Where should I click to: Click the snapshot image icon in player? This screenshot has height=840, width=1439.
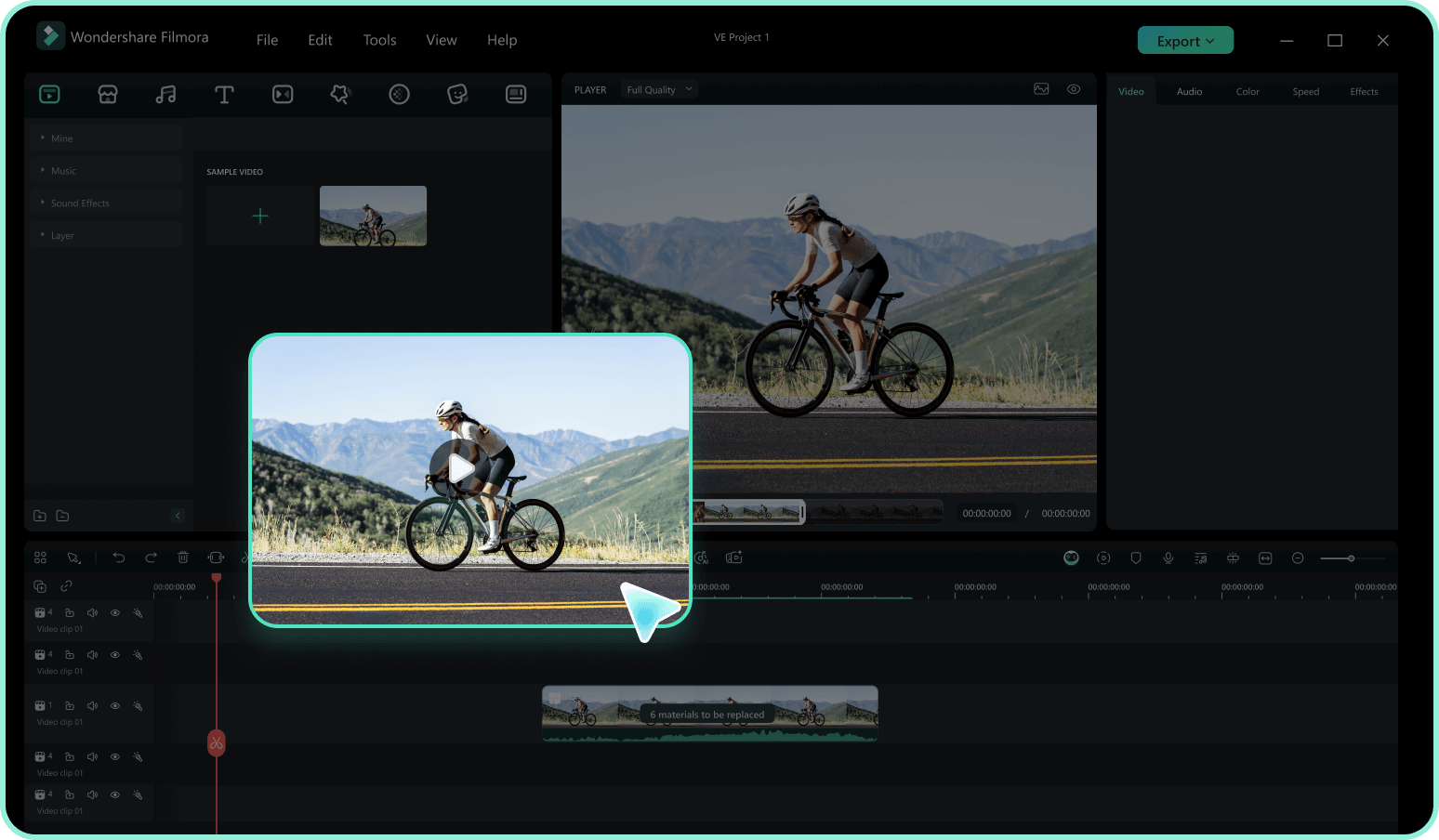pyautogui.click(x=1041, y=89)
